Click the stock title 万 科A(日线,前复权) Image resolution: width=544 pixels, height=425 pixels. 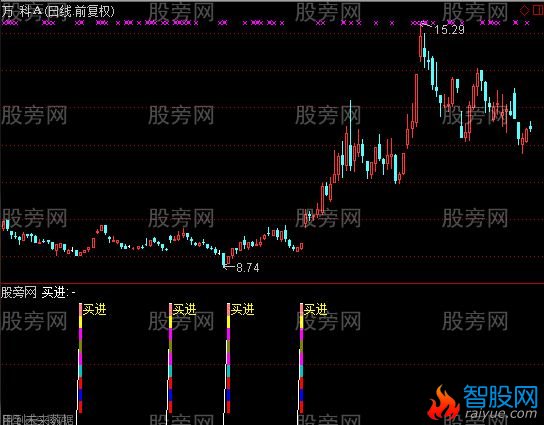tap(58, 11)
